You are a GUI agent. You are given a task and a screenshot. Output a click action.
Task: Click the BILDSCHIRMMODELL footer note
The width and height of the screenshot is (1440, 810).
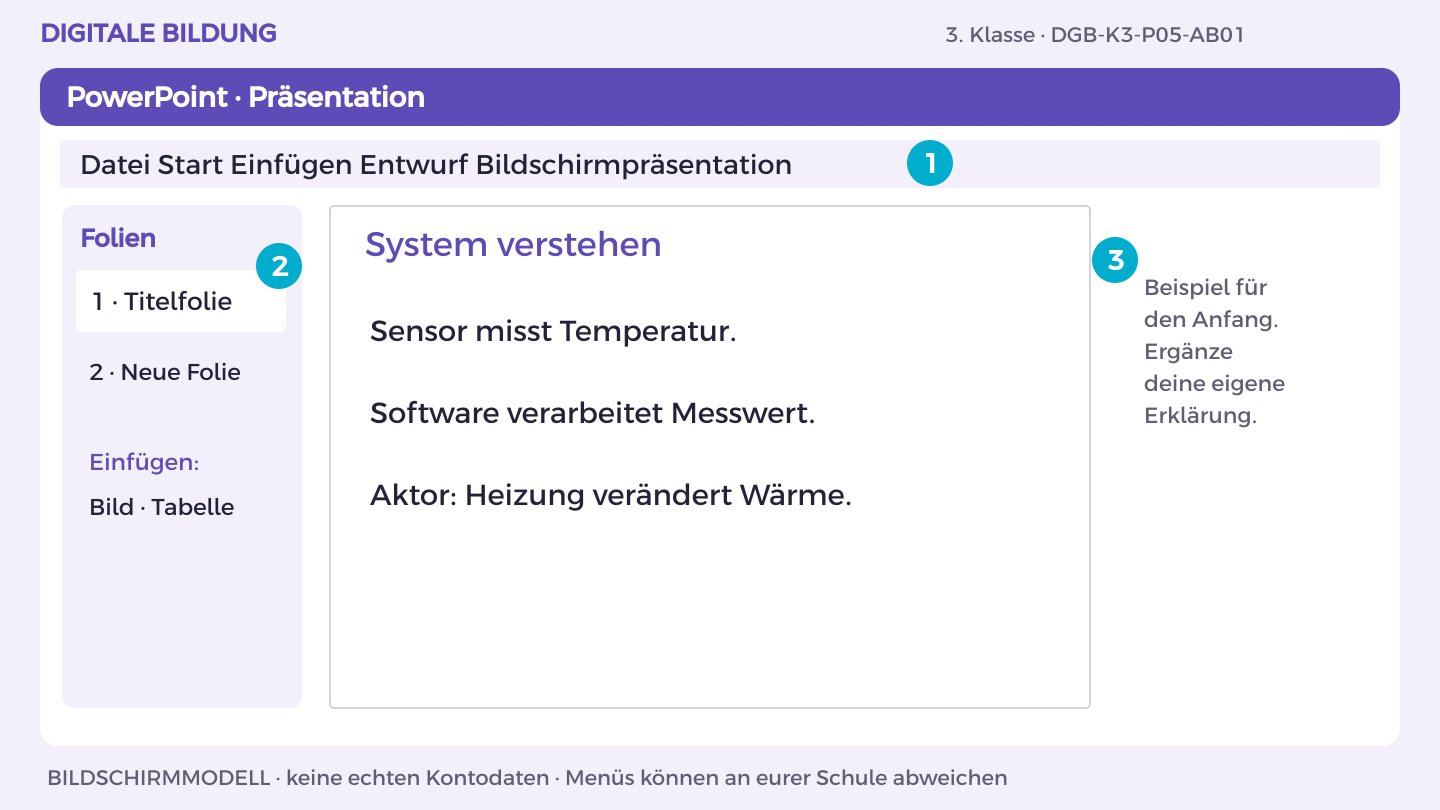coord(527,778)
